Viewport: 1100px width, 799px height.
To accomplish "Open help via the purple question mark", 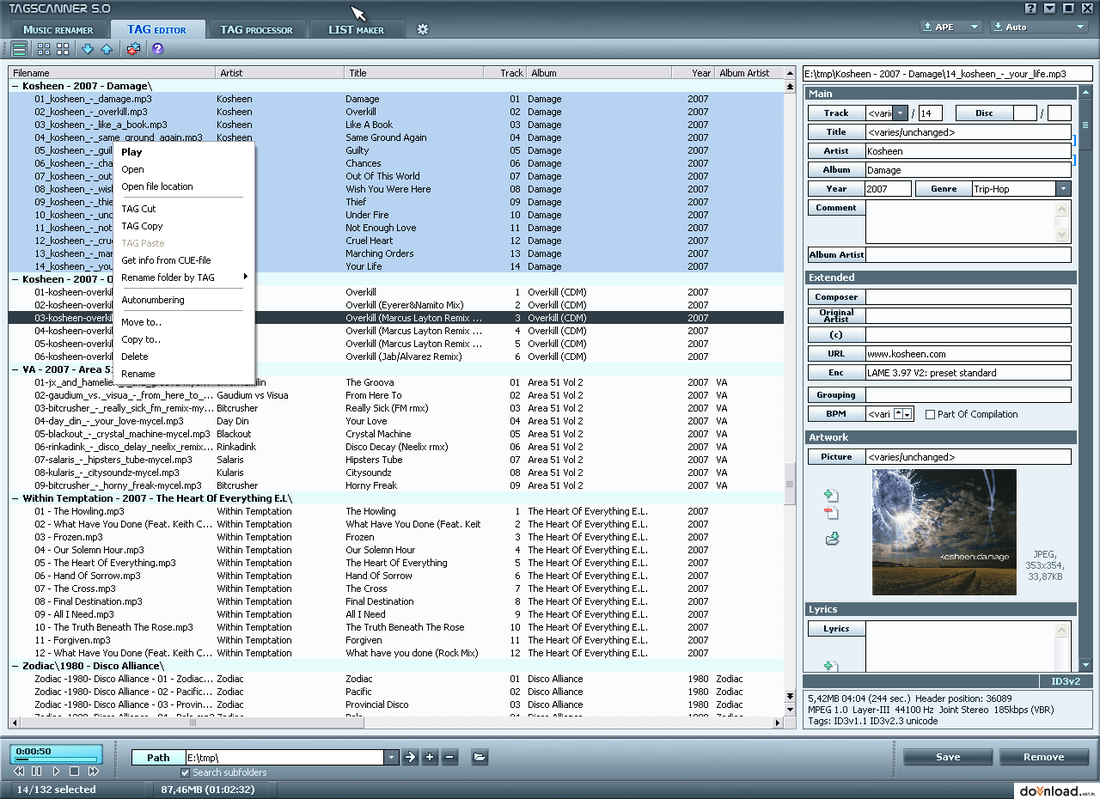I will pyautogui.click(x=157, y=49).
